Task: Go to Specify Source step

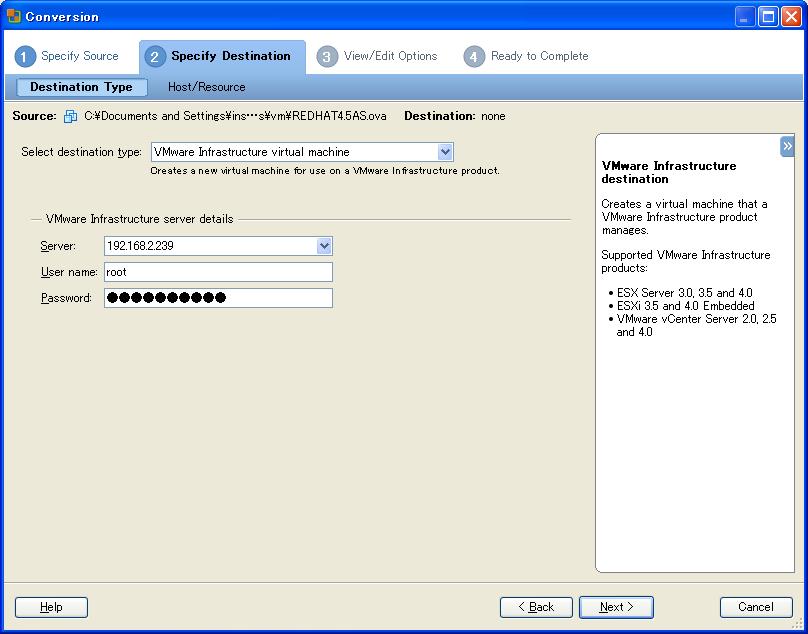Action: (66, 56)
